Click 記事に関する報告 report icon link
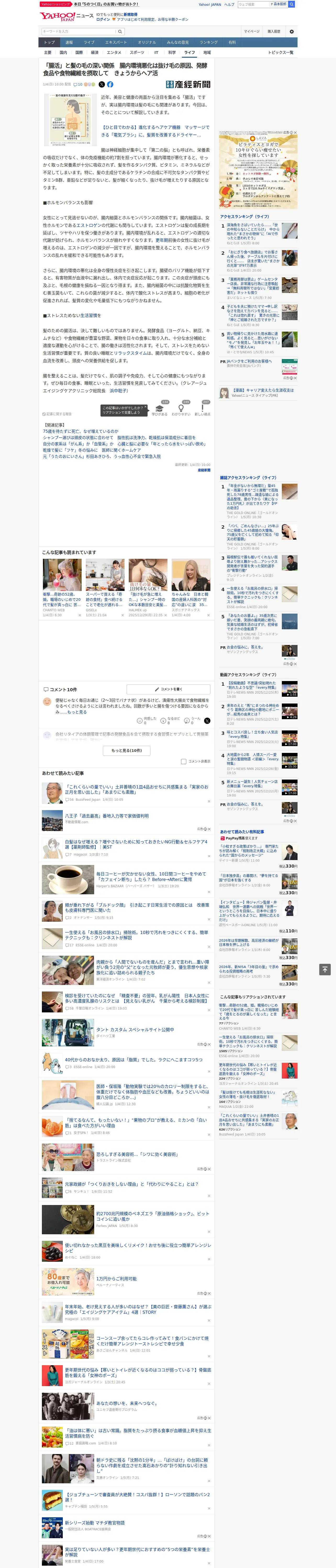Viewport: 336px width, 1568px height. coord(57,414)
